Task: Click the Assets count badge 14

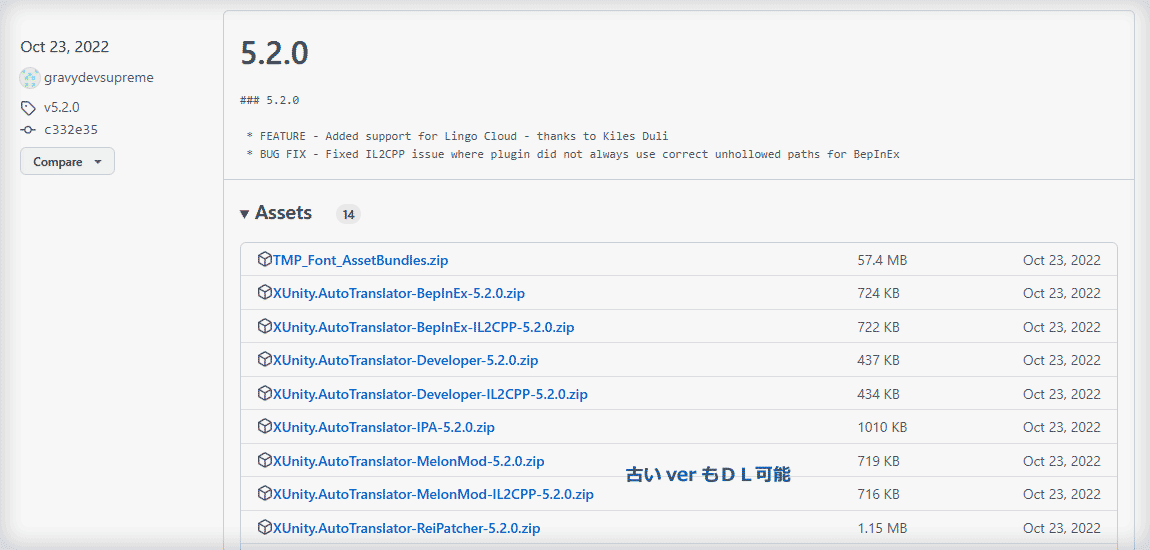Action: [348, 214]
